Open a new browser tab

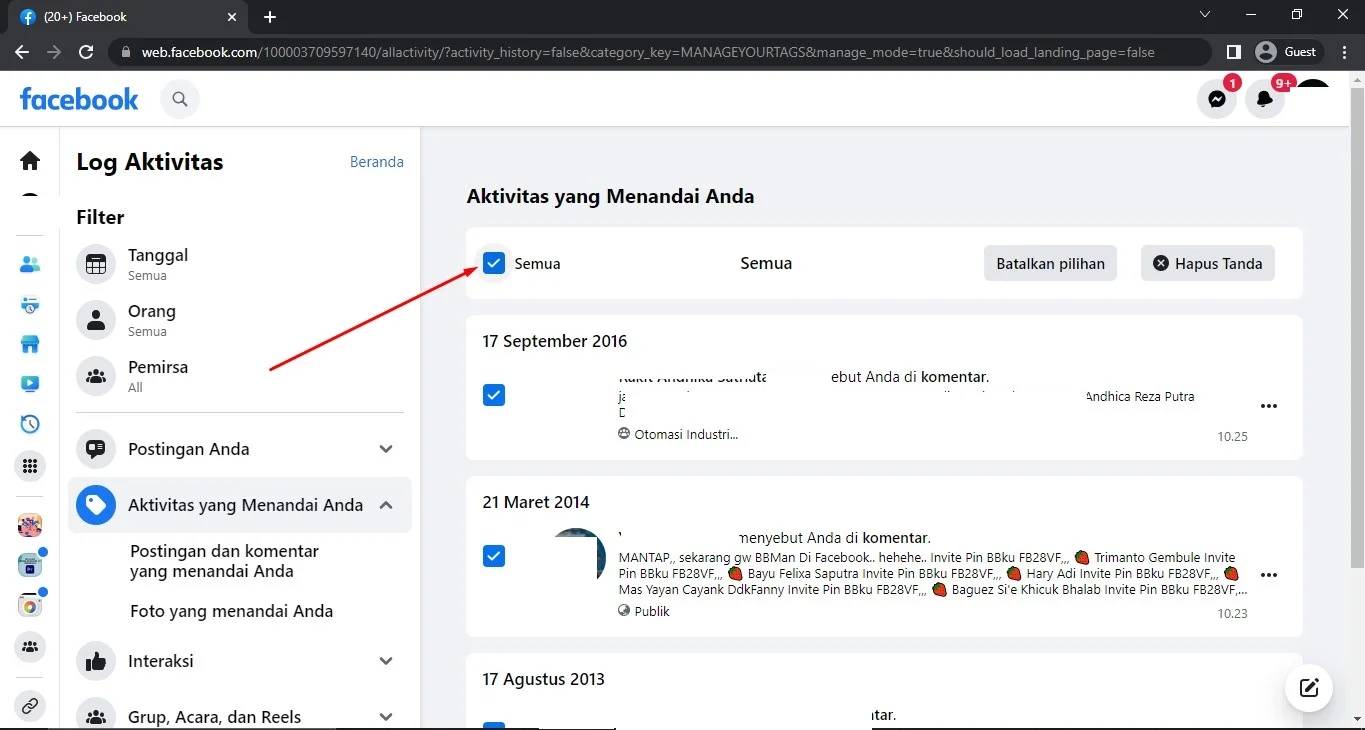click(270, 17)
